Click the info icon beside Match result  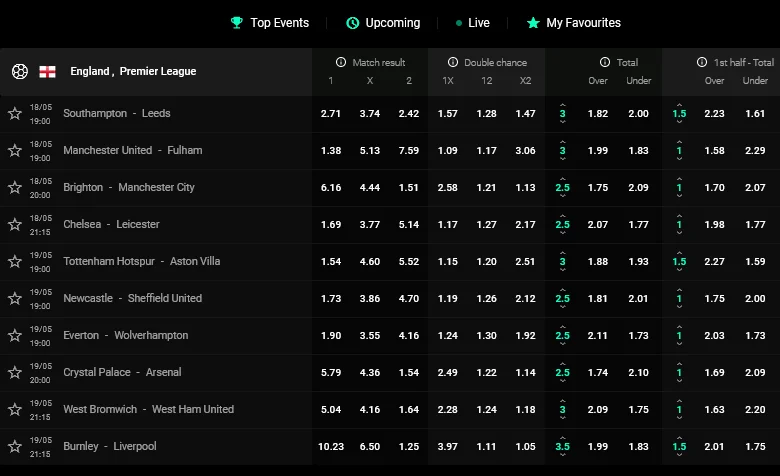coord(341,62)
